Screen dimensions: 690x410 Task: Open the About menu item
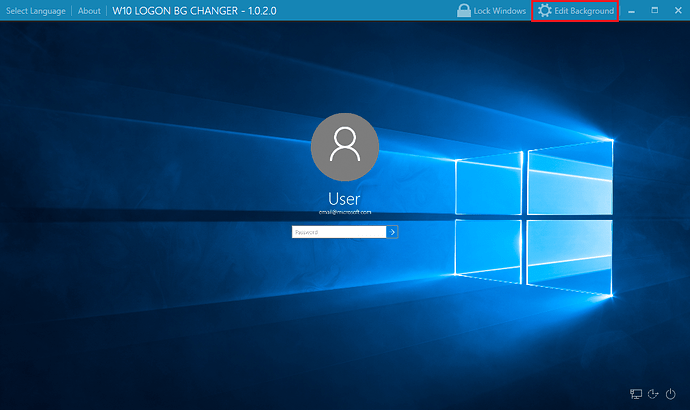[89, 11]
